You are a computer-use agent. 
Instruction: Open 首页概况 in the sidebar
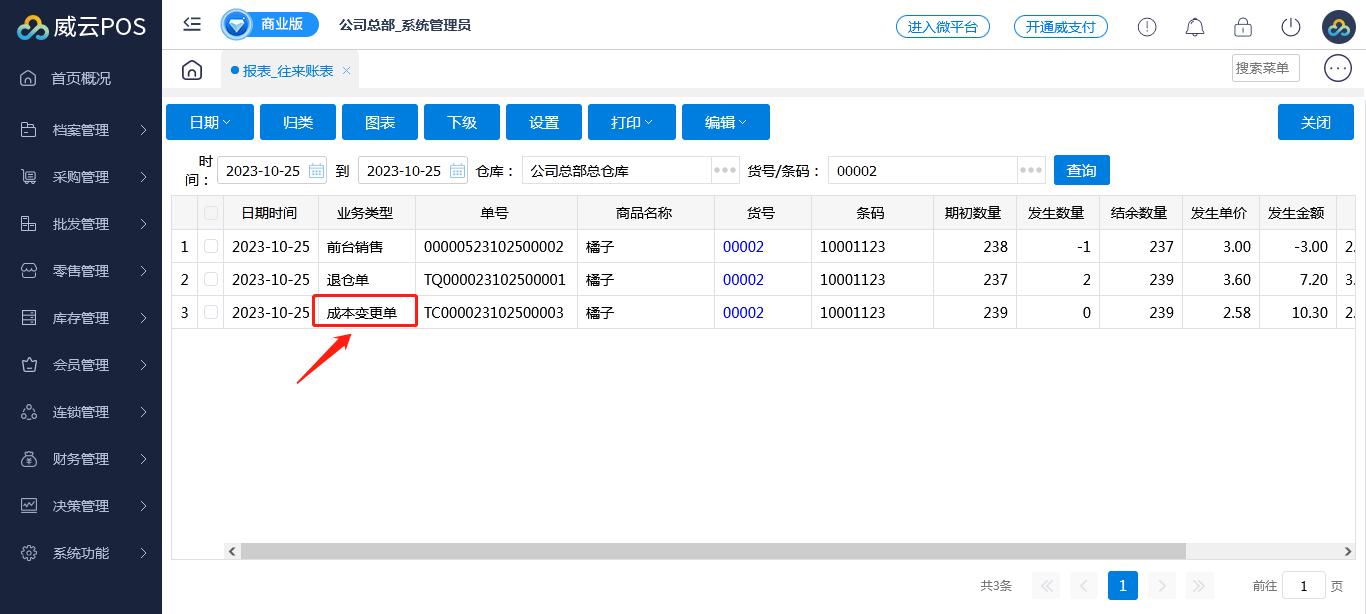tap(81, 78)
